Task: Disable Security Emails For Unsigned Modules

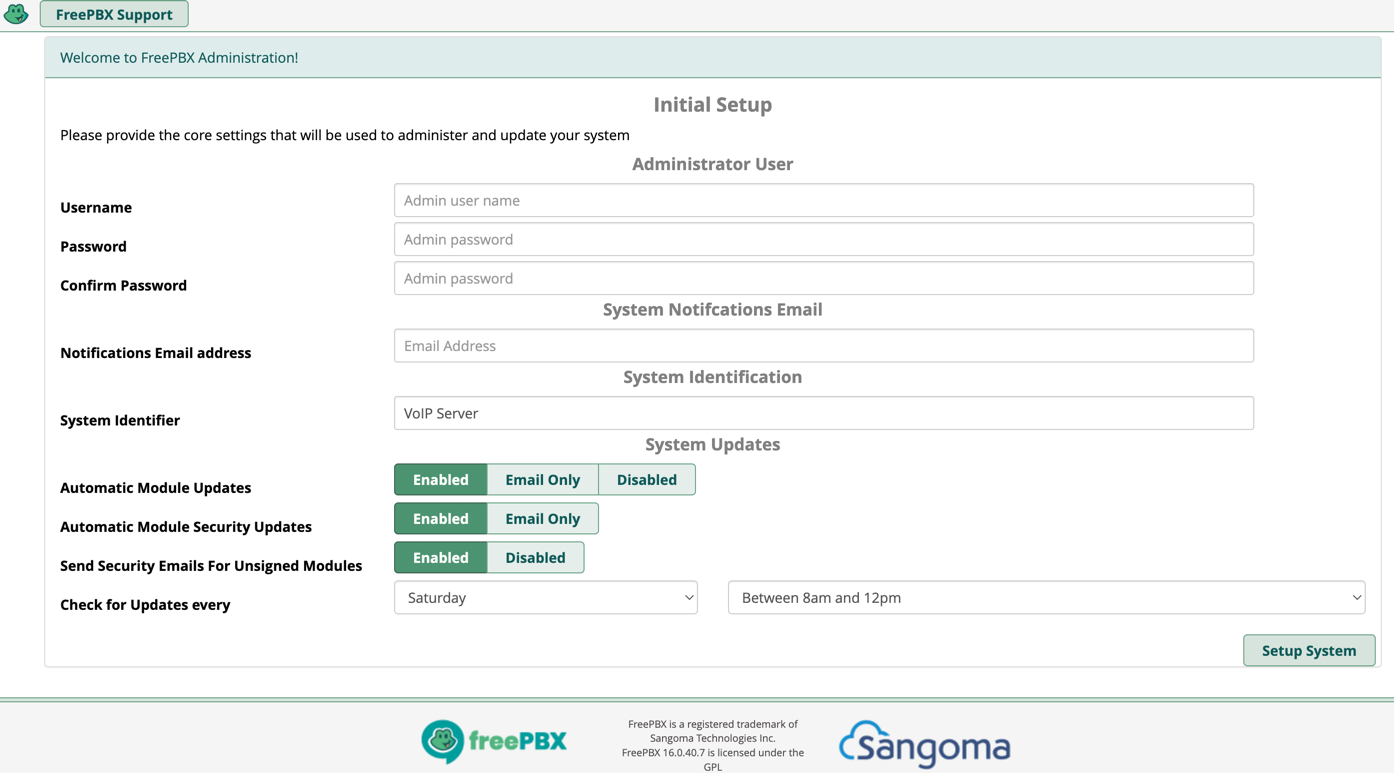Action: pyautogui.click(x=535, y=558)
